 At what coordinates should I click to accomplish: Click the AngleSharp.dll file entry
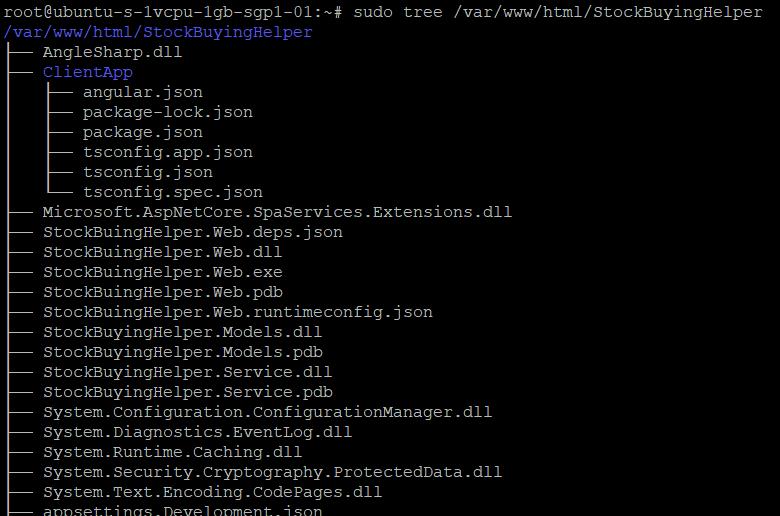pyautogui.click(x=112, y=52)
